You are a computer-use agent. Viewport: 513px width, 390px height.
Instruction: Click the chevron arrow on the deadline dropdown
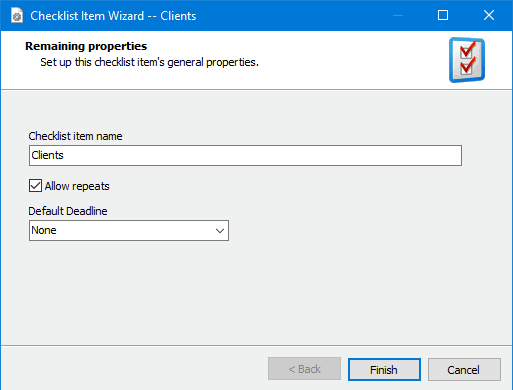[x=220, y=231]
